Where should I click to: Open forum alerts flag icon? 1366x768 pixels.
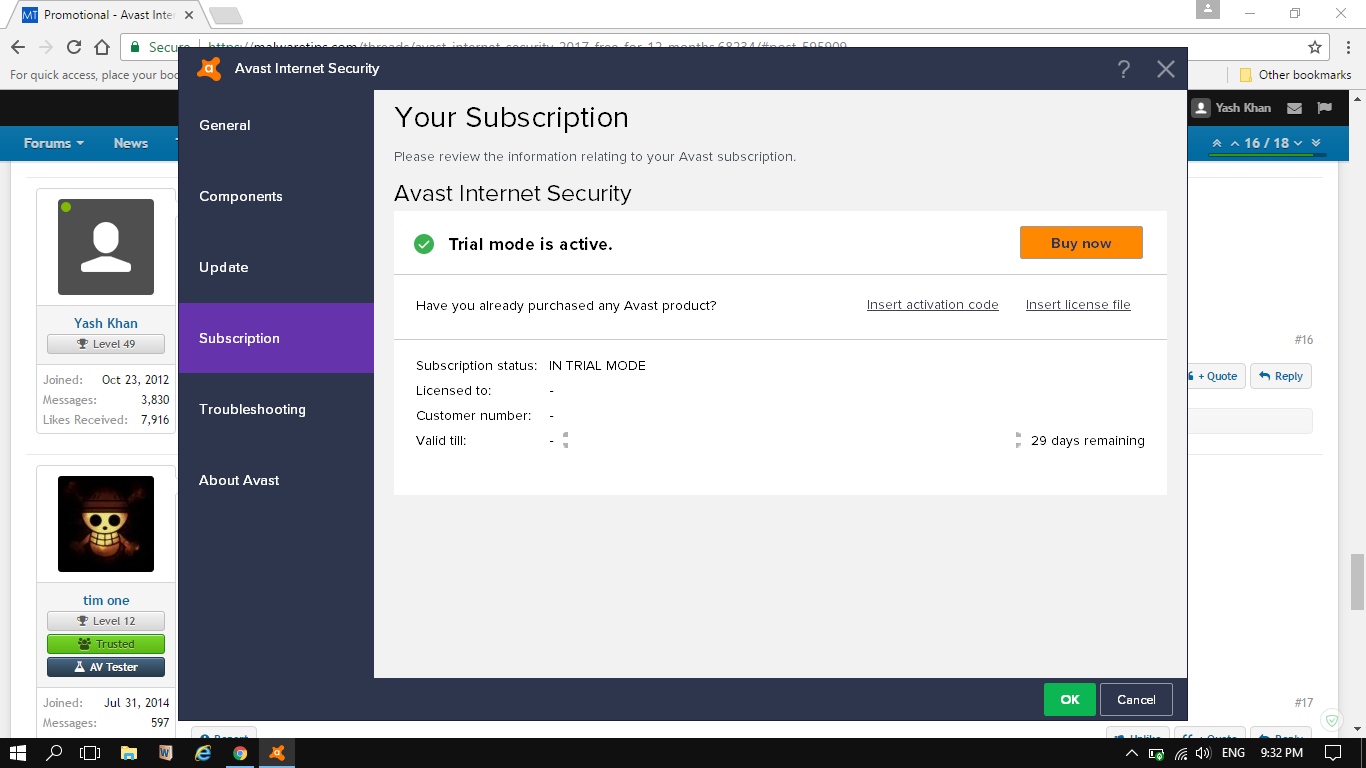(x=1325, y=108)
